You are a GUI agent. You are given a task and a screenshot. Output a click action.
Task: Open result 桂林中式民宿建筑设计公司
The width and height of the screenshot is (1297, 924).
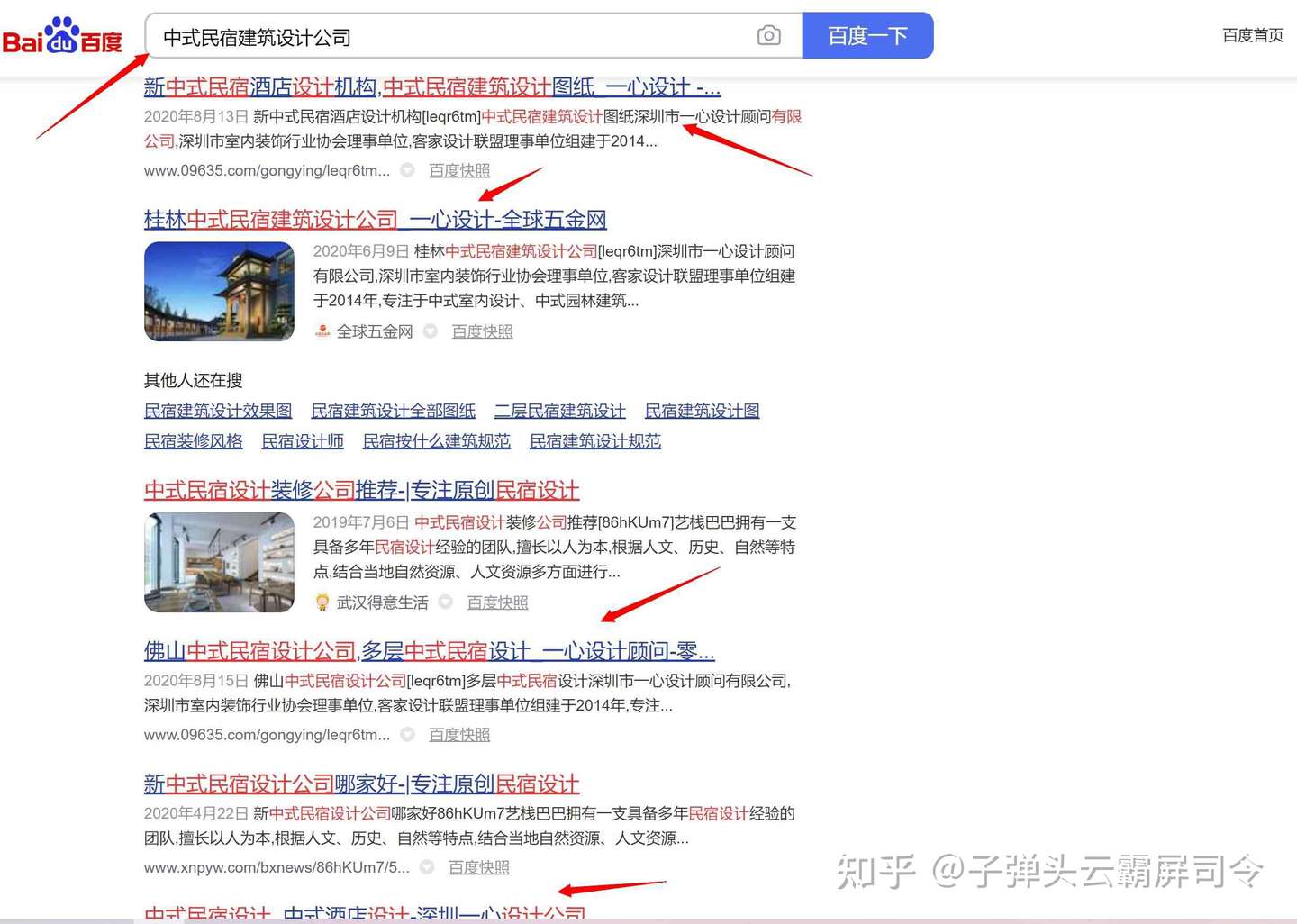click(375, 220)
